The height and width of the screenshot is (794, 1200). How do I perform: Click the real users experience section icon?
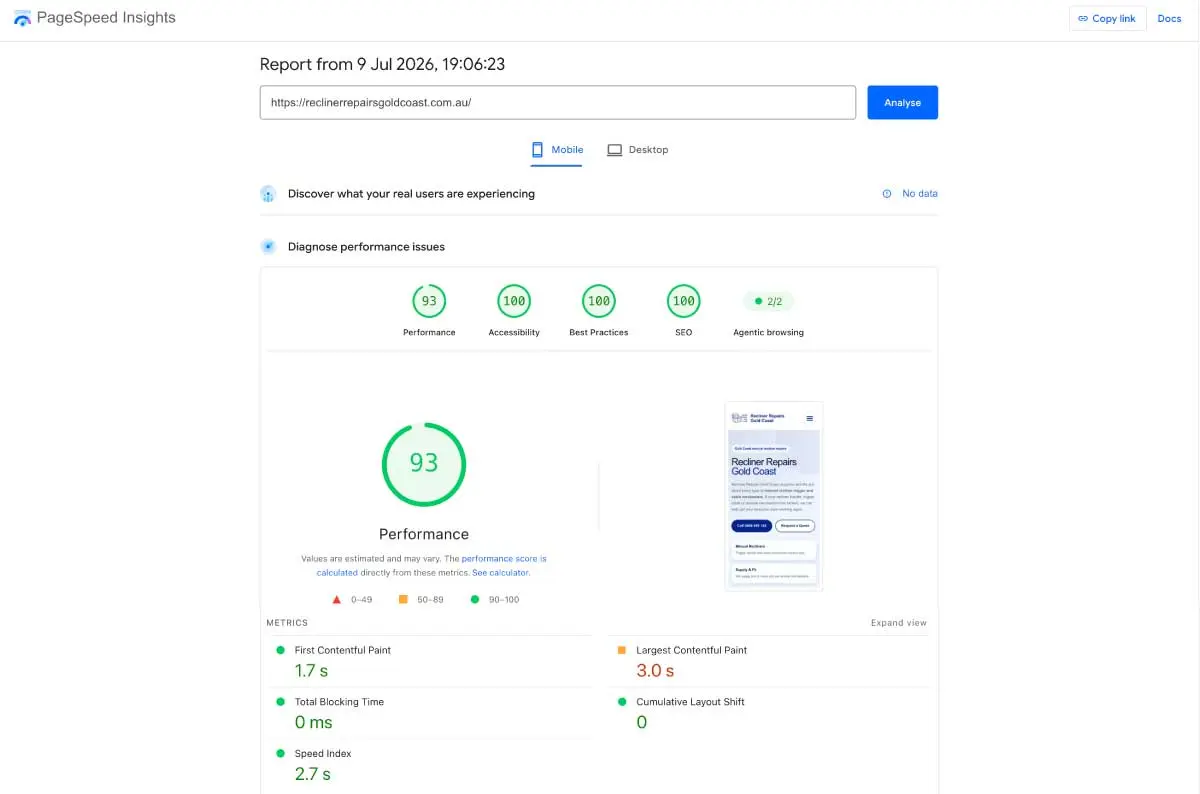pyautogui.click(x=268, y=194)
